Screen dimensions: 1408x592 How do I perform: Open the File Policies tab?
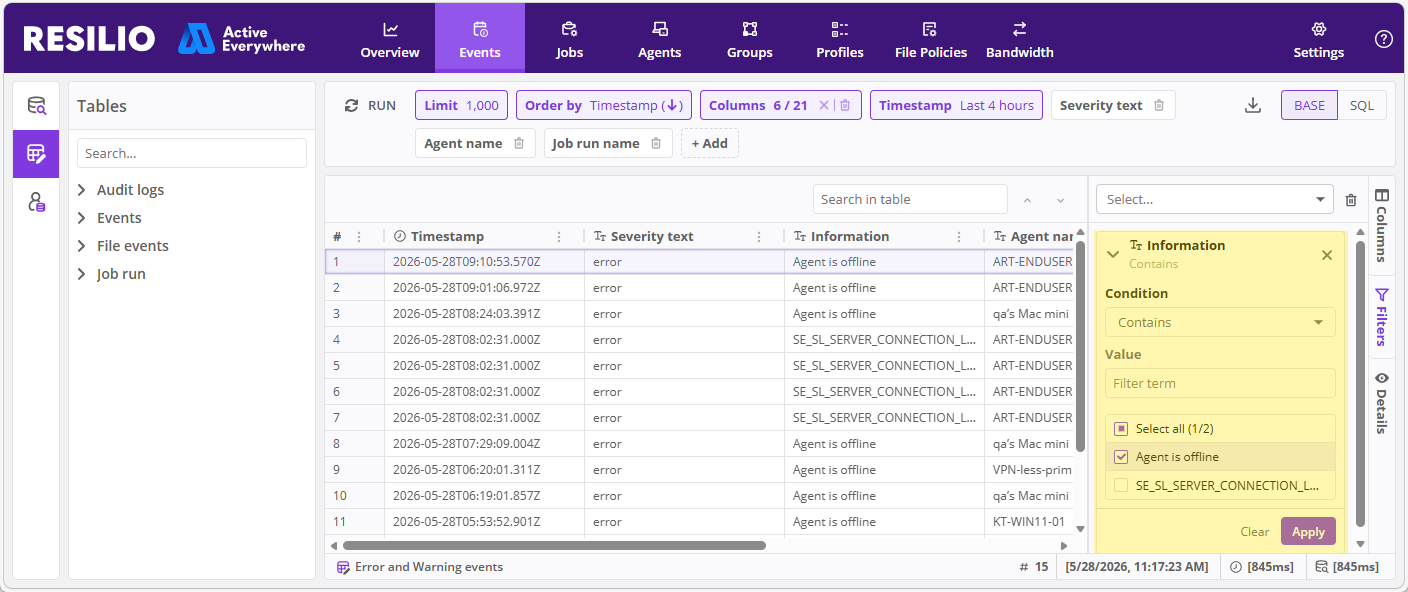(x=930, y=39)
